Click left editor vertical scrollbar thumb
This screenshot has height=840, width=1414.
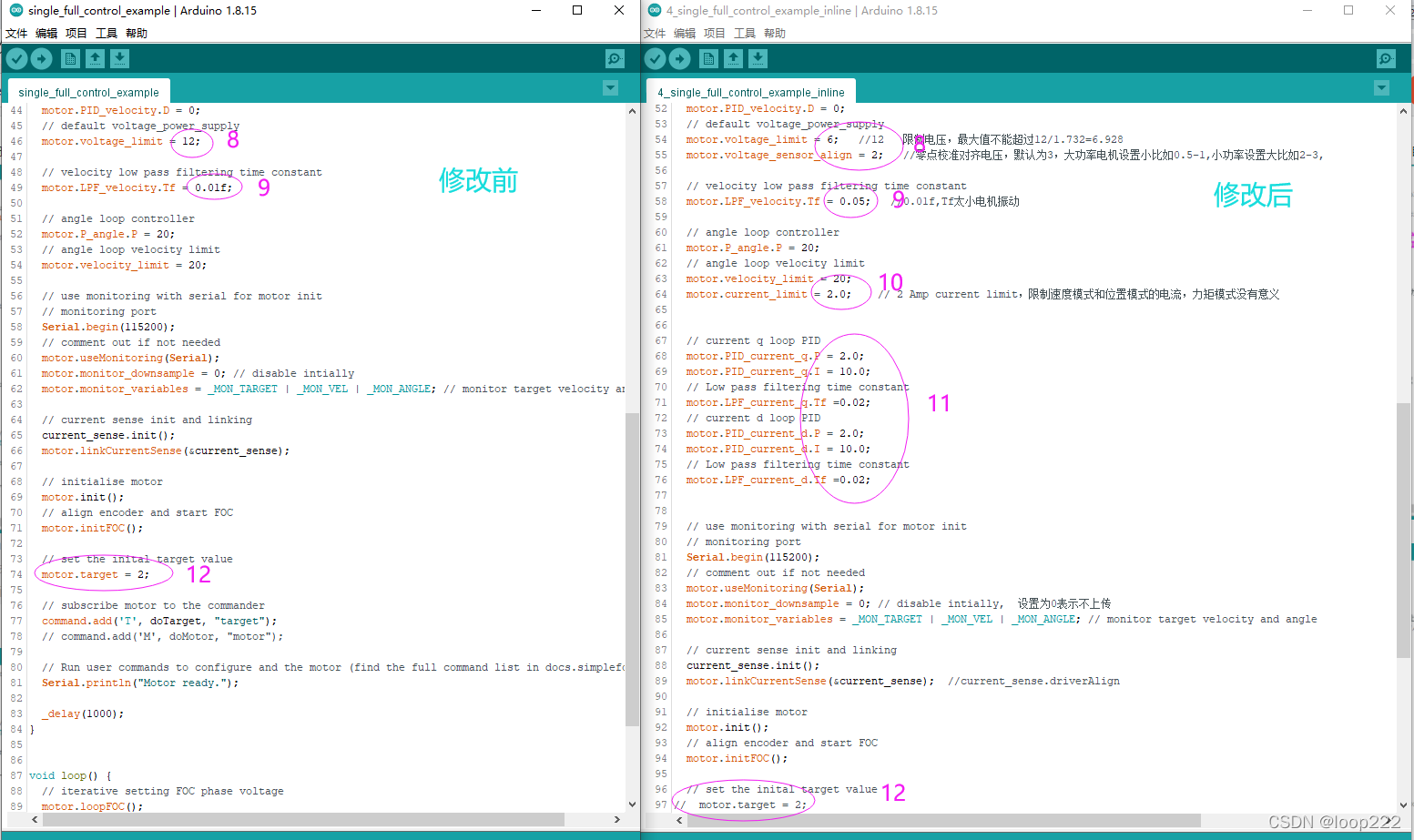(x=632, y=569)
